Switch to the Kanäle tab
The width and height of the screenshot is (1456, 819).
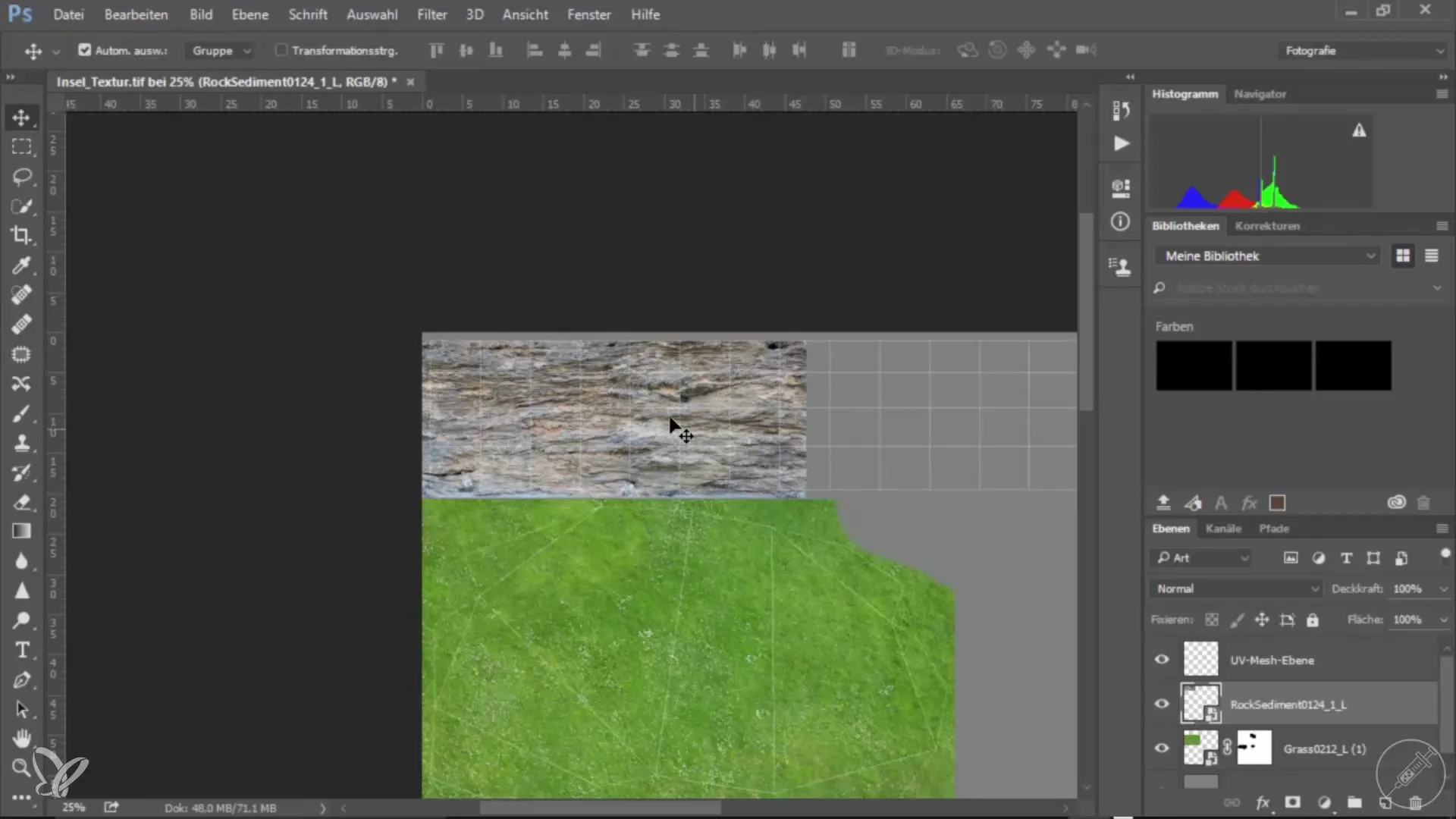[1223, 529]
